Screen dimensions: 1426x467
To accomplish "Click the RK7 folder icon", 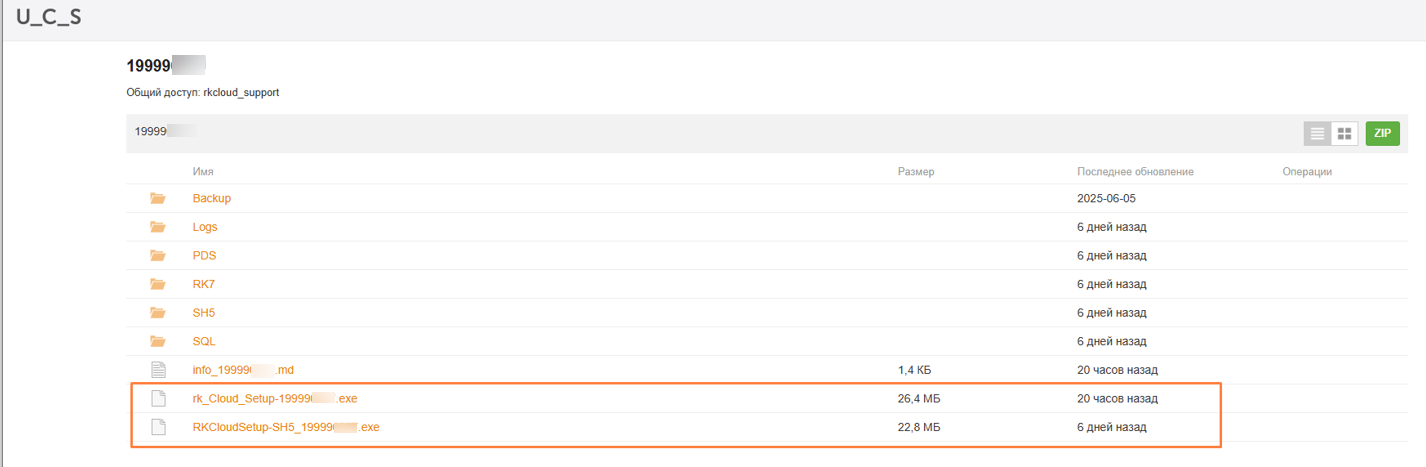I will click(x=157, y=284).
